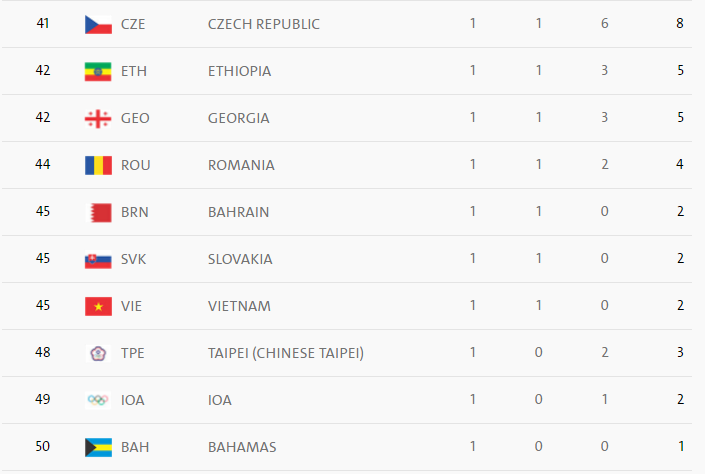This screenshot has width=705, height=474.
Task: Click the SVK country code
Action: tap(133, 259)
